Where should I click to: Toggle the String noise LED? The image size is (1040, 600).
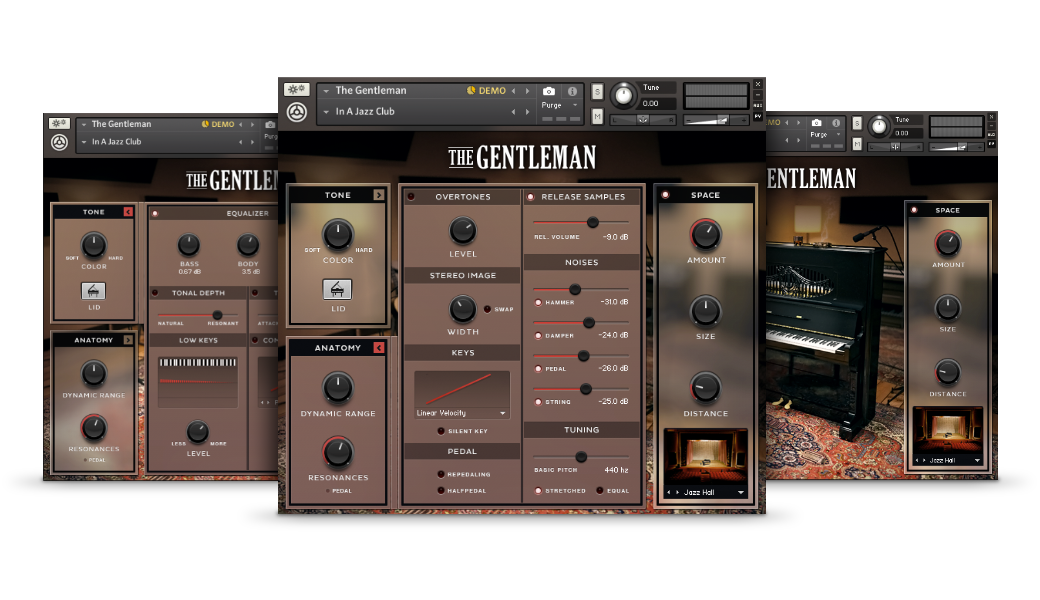coord(538,402)
